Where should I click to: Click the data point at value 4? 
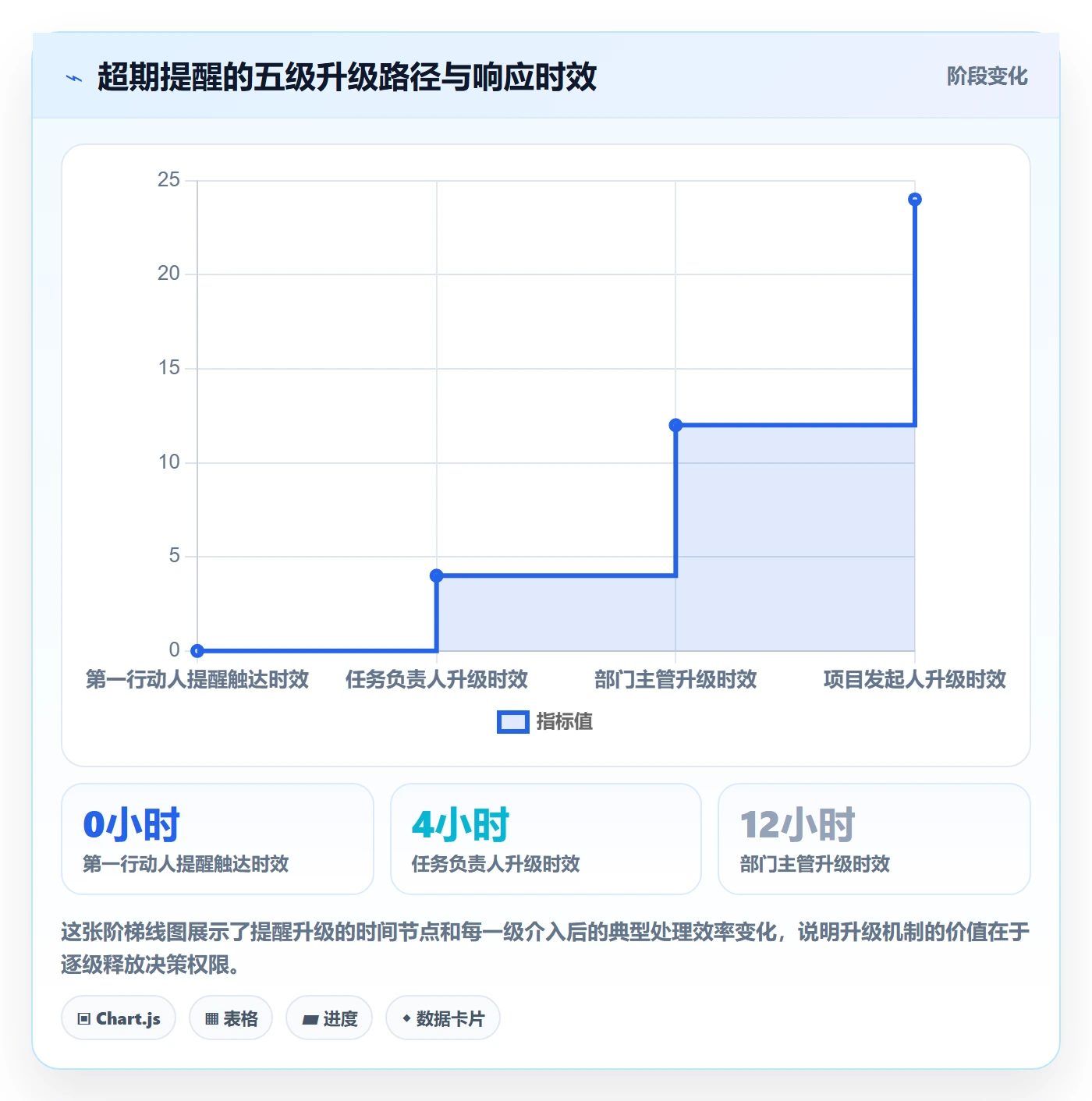(x=437, y=575)
